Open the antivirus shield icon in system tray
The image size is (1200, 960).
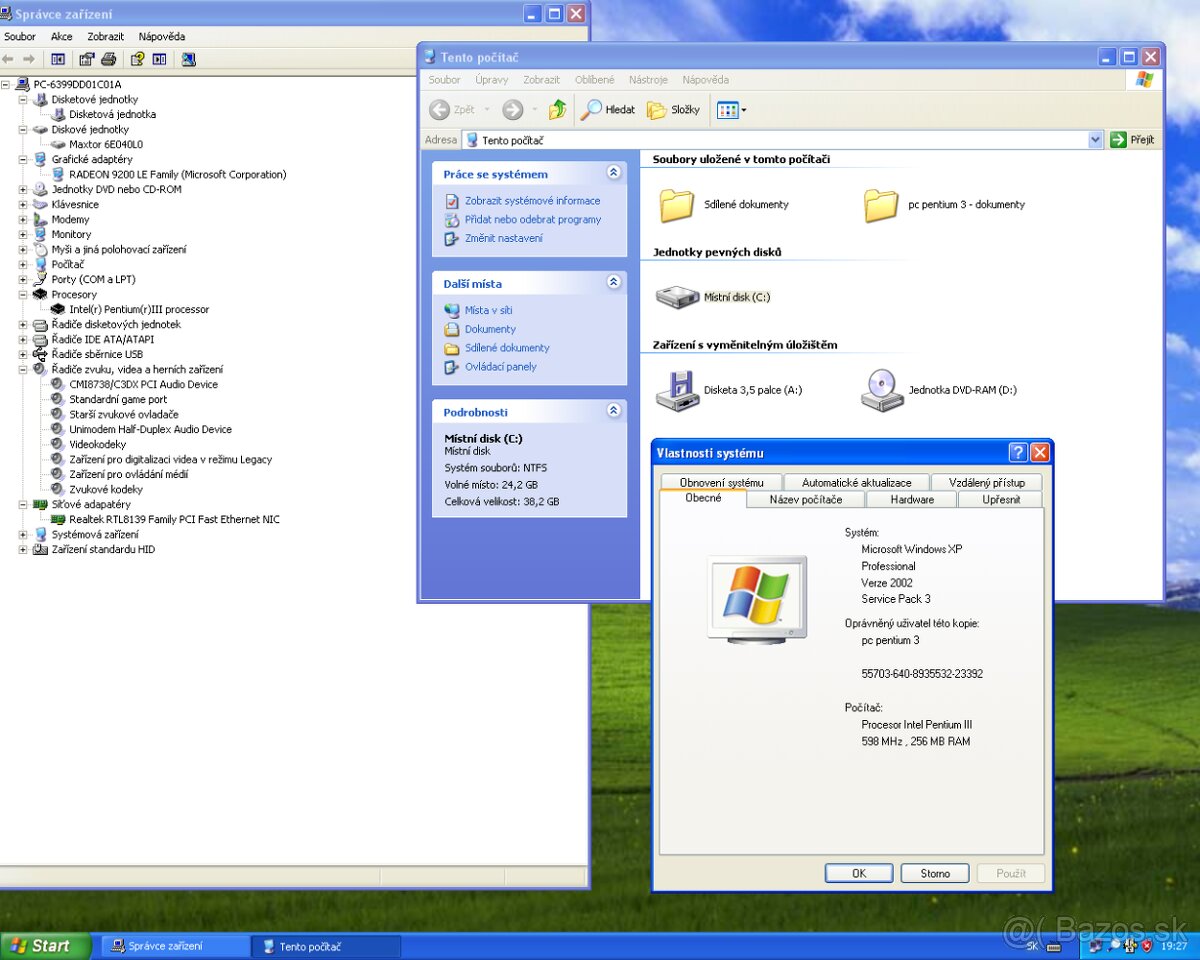[x=1146, y=945]
